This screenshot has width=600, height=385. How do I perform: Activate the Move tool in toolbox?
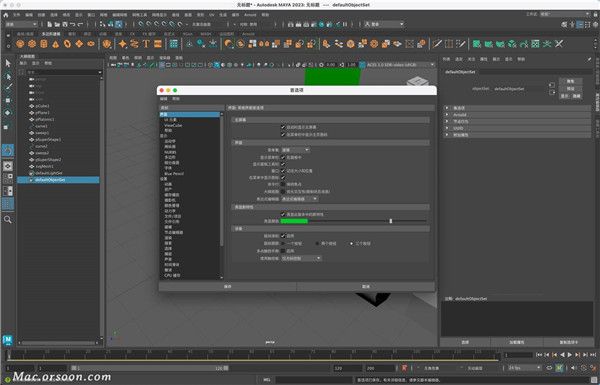[x=8, y=100]
